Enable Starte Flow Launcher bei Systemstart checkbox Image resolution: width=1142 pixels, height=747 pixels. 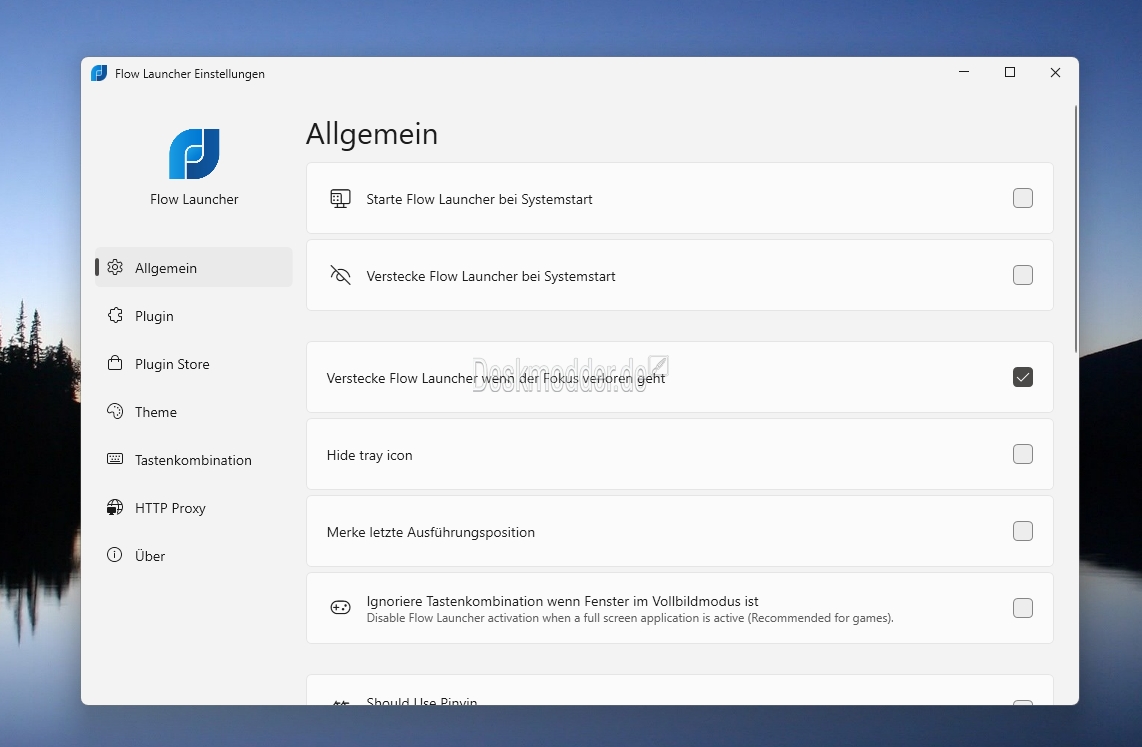tap(1022, 198)
